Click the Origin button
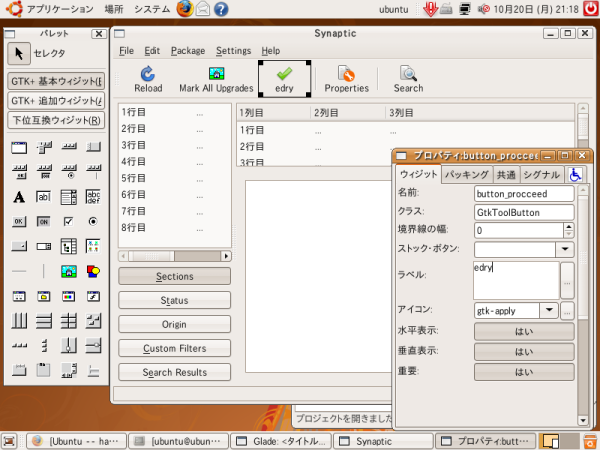 [174, 324]
